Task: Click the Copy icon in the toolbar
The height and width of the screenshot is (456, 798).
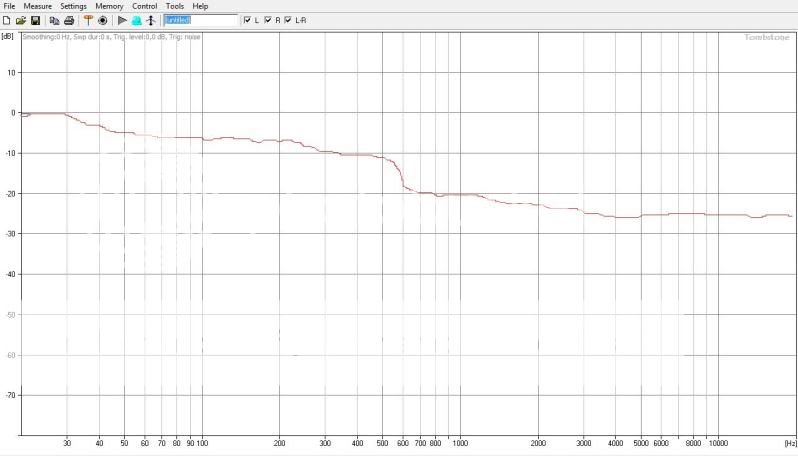Action: pos(55,20)
